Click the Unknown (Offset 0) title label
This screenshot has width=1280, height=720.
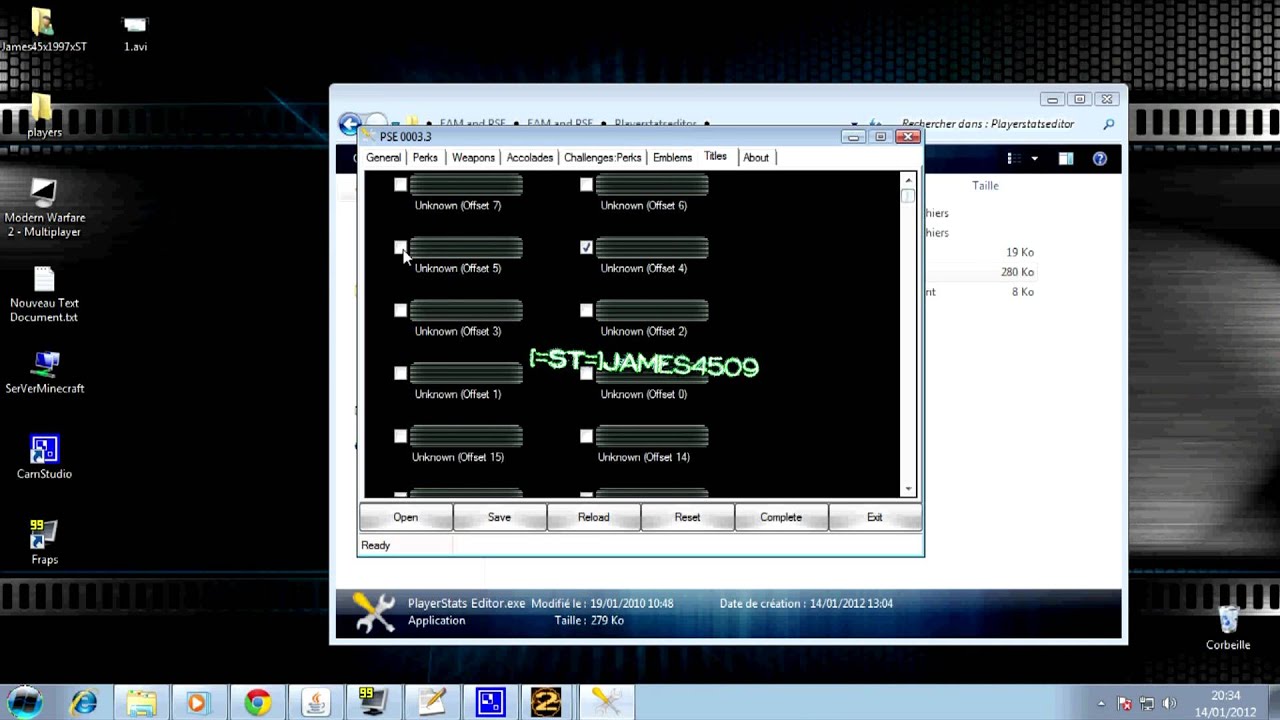[x=644, y=395]
